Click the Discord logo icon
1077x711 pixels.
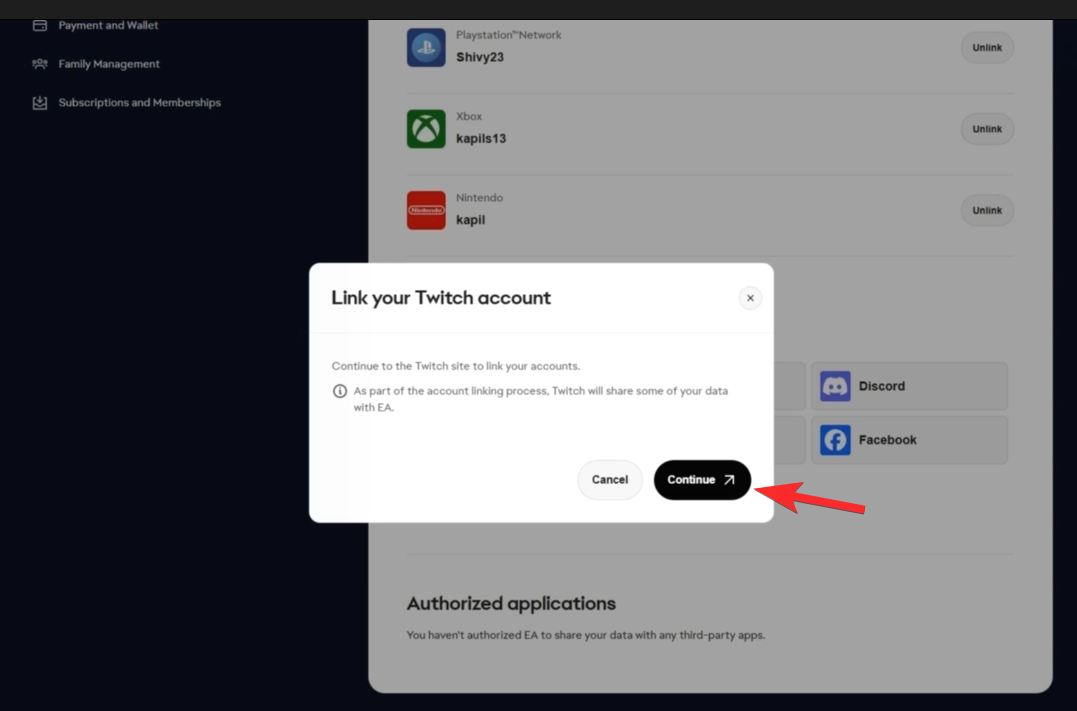click(x=835, y=386)
